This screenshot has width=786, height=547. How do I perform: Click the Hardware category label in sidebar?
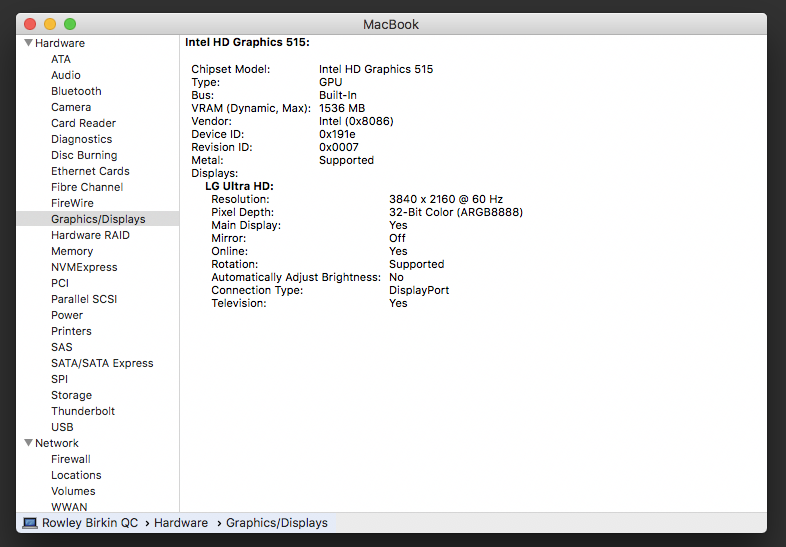pos(60,43)
